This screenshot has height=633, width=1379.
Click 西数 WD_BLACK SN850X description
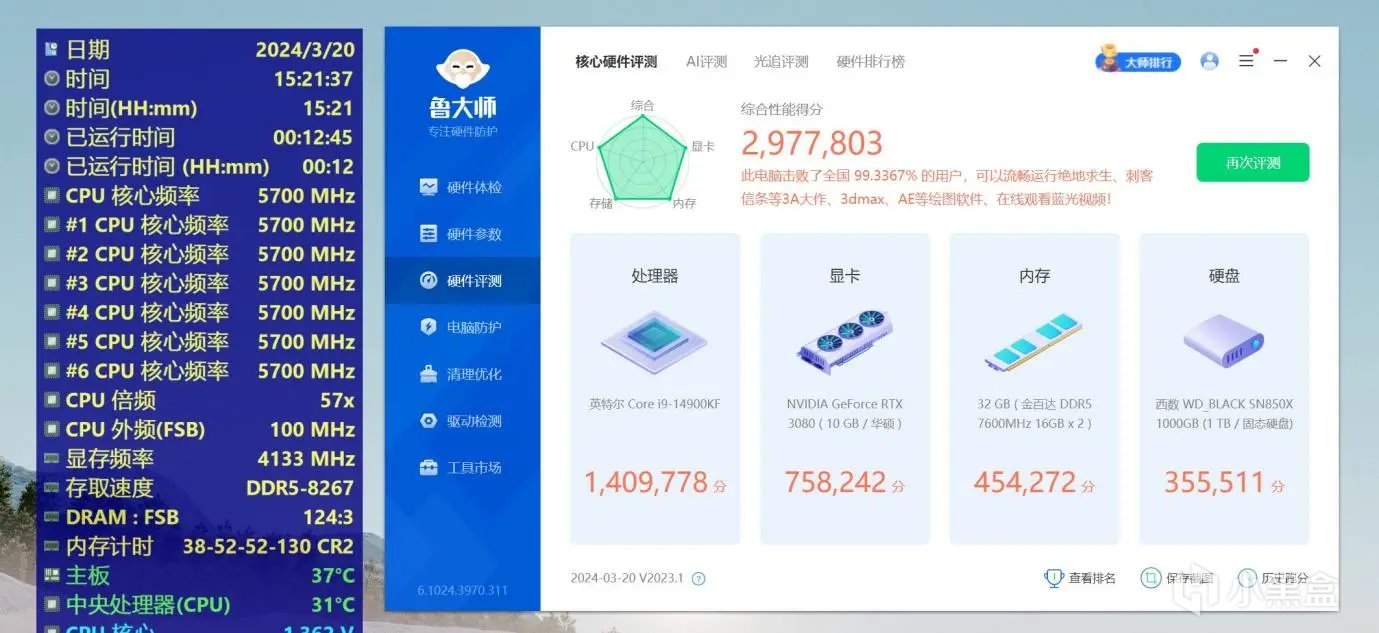click(1224, 414)
